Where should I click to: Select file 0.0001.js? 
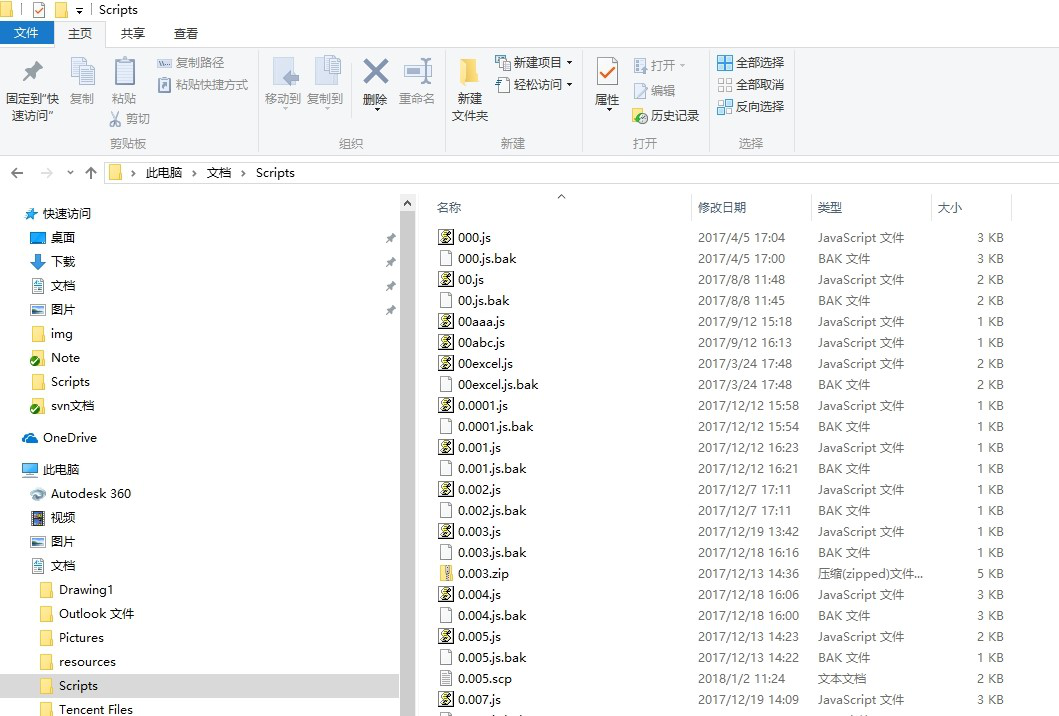[x=473, y=406]
